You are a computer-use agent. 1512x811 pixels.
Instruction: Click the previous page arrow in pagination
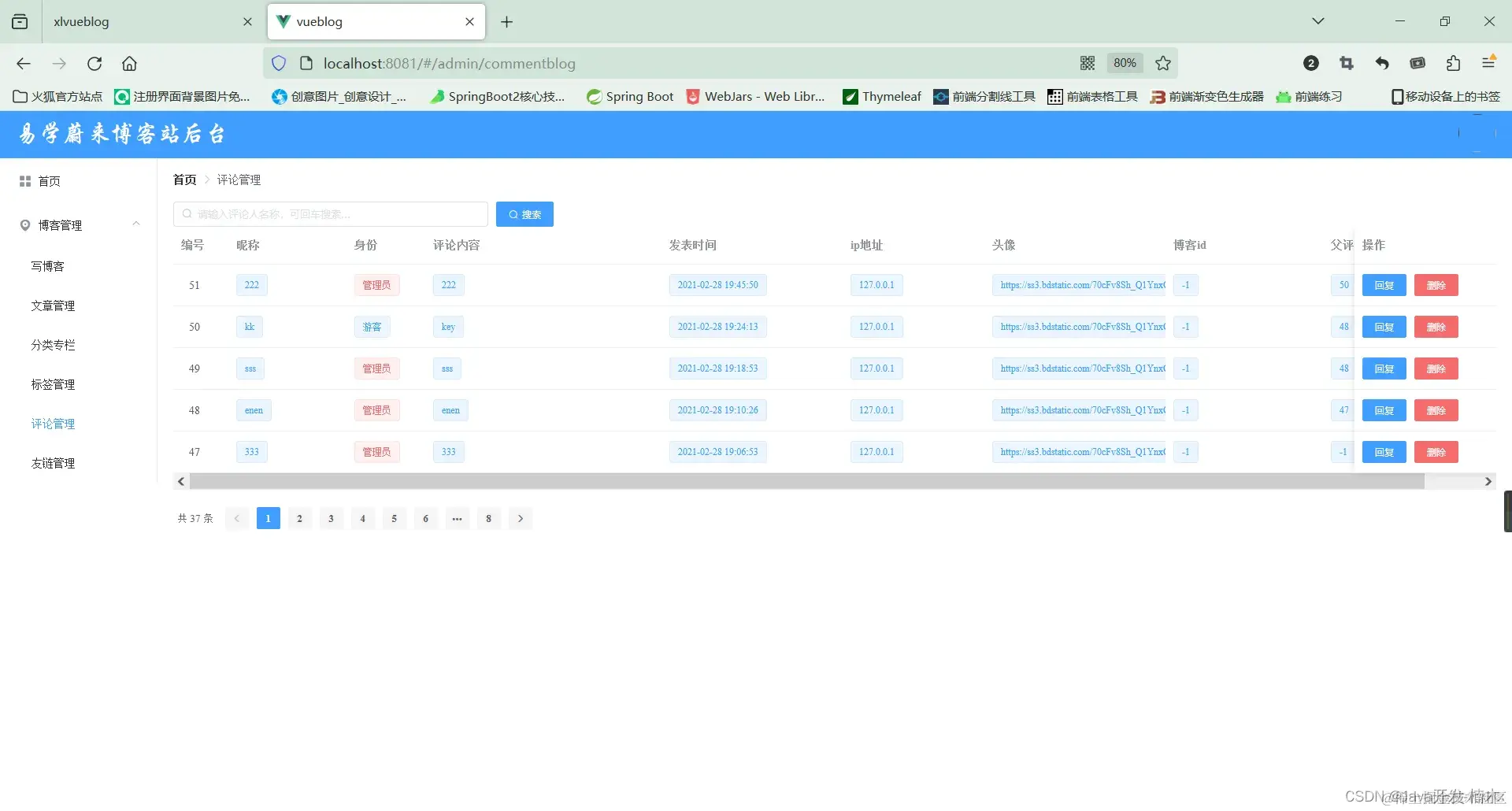[236, 518]
